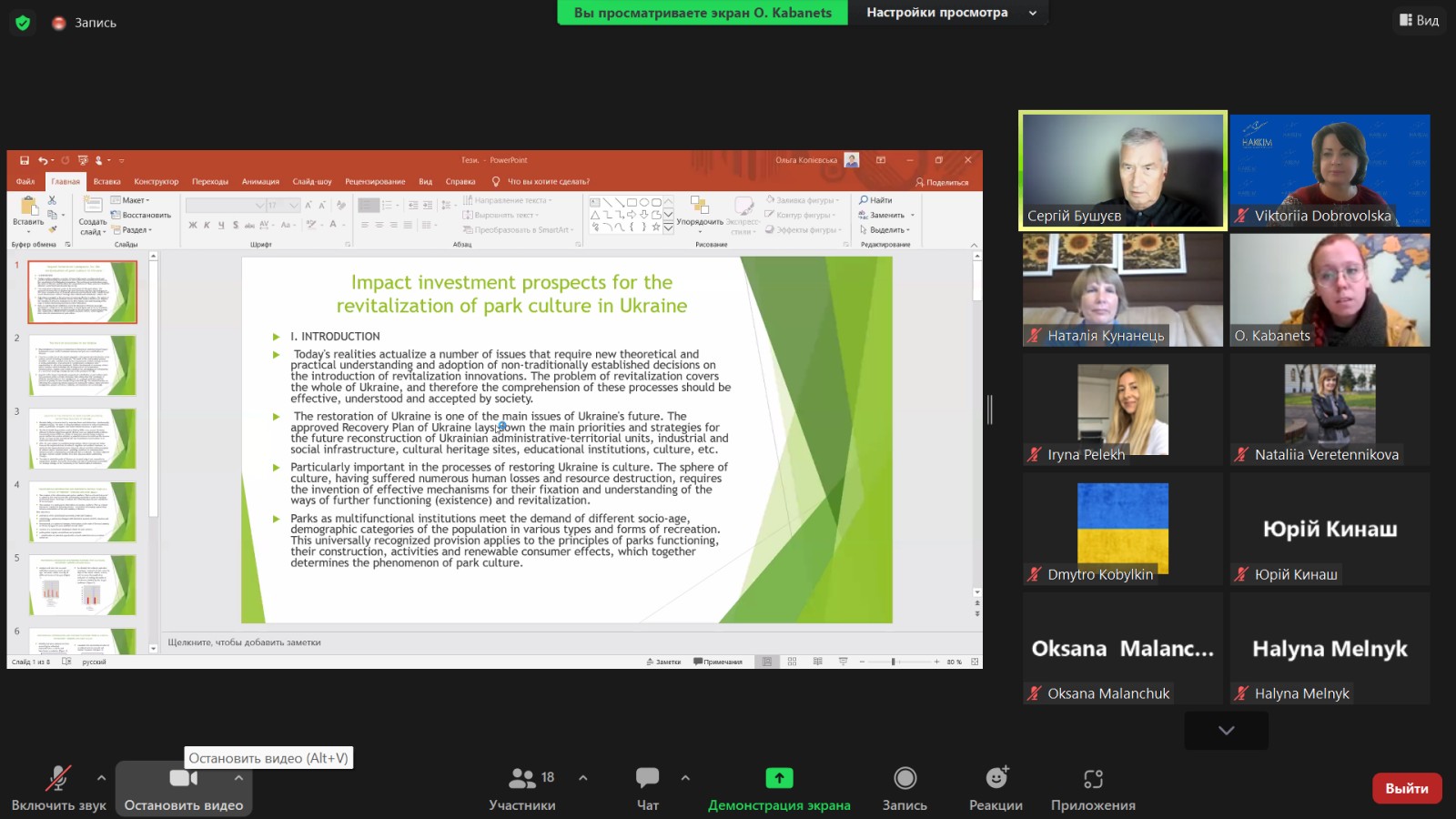The width and height of the screenshot is (1456, 819).
Task: Select the rectangle shape in shapes gallery
Action: tap(632, 202)
